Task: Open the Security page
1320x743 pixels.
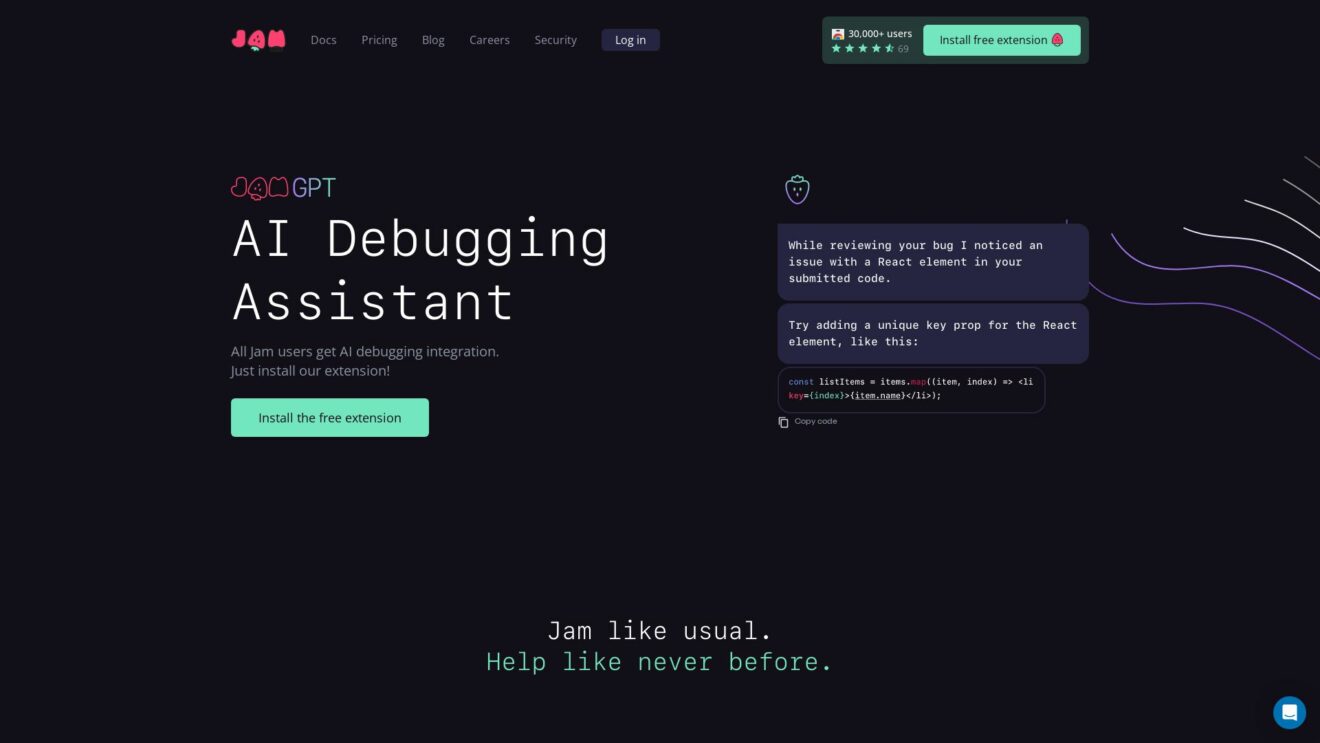Action: point(555,40)
